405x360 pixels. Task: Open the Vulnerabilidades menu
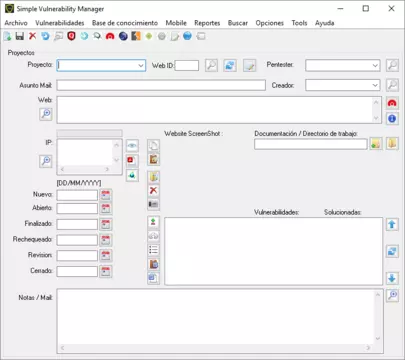[60, 23]
